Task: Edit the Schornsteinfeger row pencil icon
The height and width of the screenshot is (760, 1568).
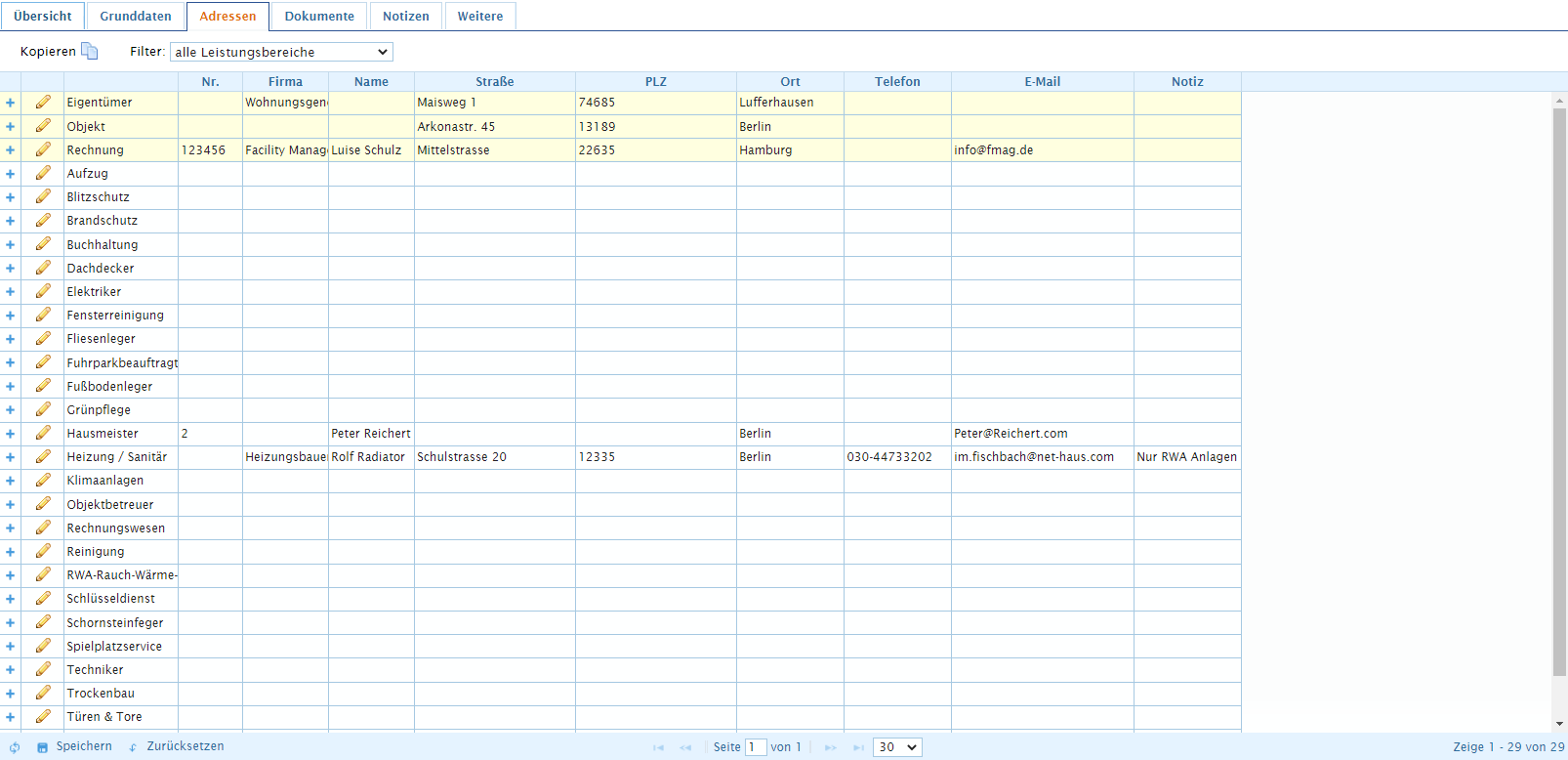Action: (x=43, y=622)
